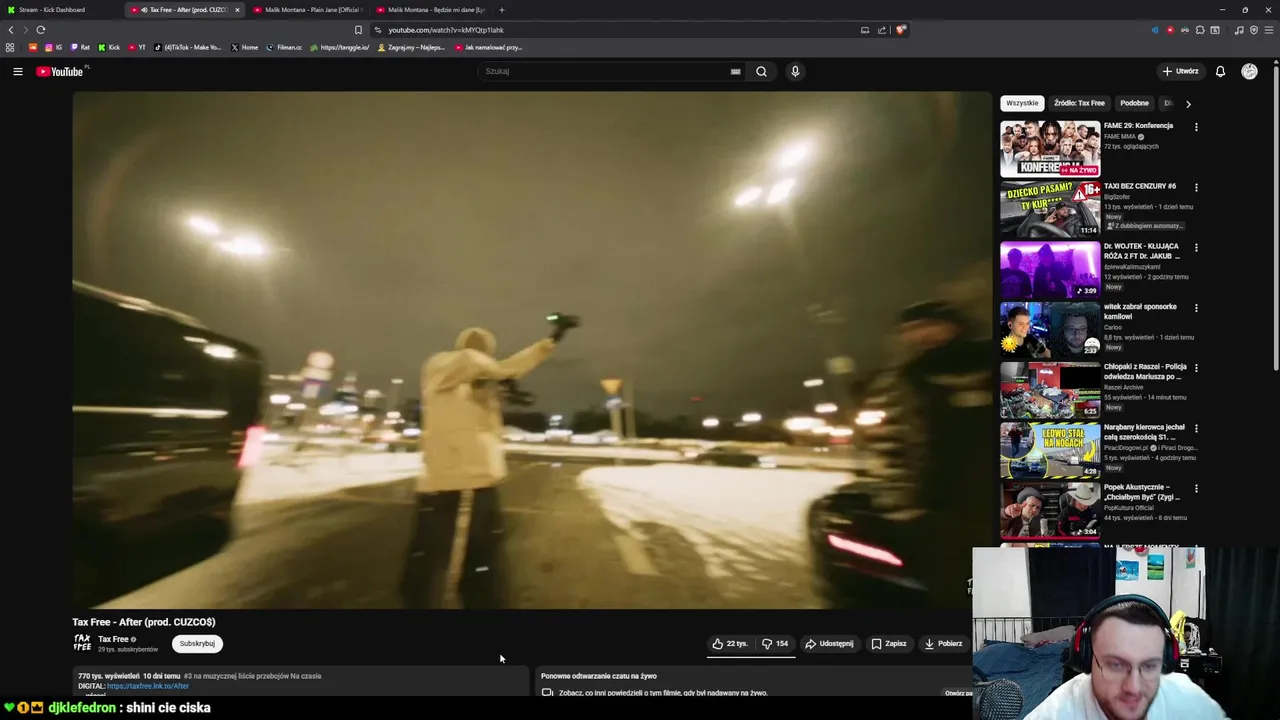Click the music note icon in the browser toolbar
1280x720 pixels.
tap(1239, 30)
